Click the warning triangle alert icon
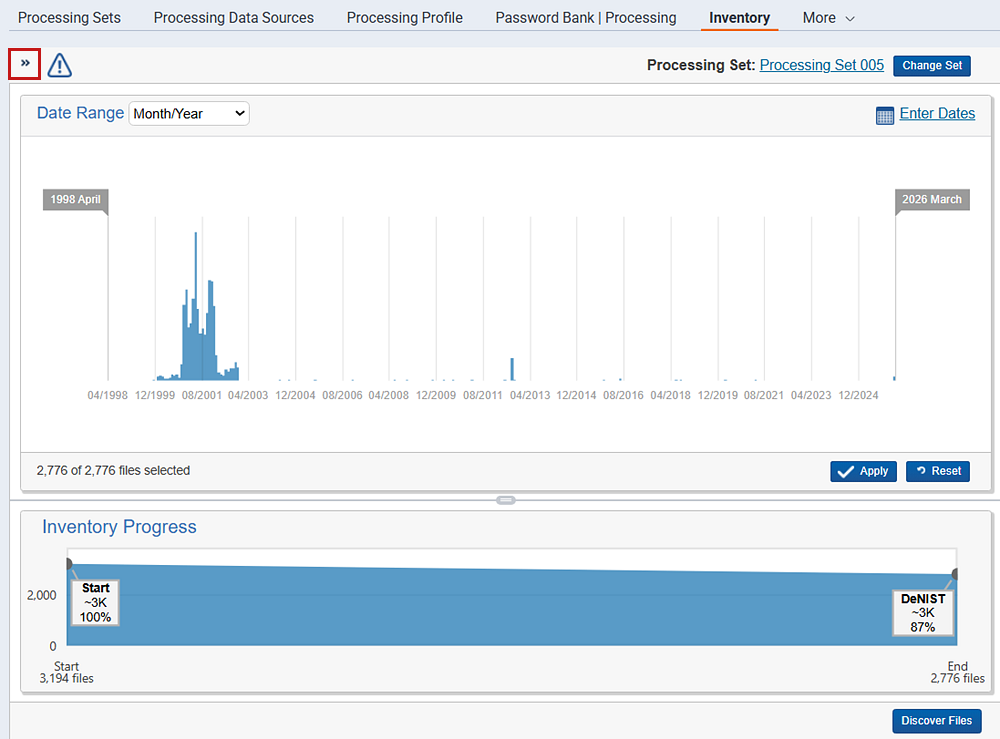1000x739 pixels. tap(60, 66)
